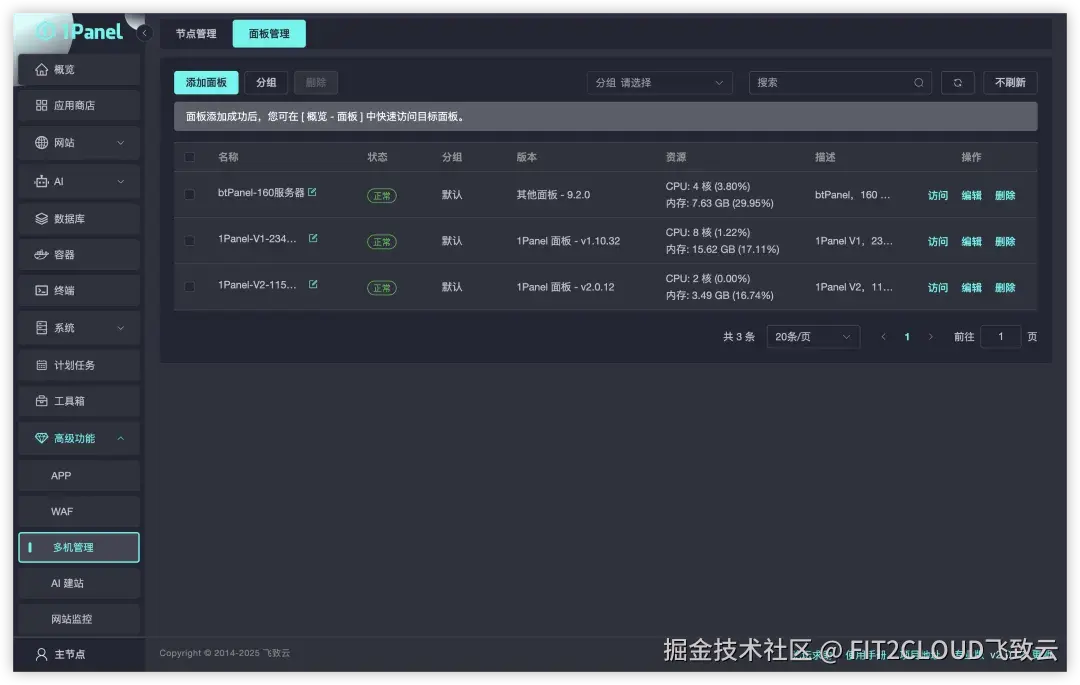1080x685 pixels.
Task: Click the 高级功能 diamond icon
Action: 41,439
